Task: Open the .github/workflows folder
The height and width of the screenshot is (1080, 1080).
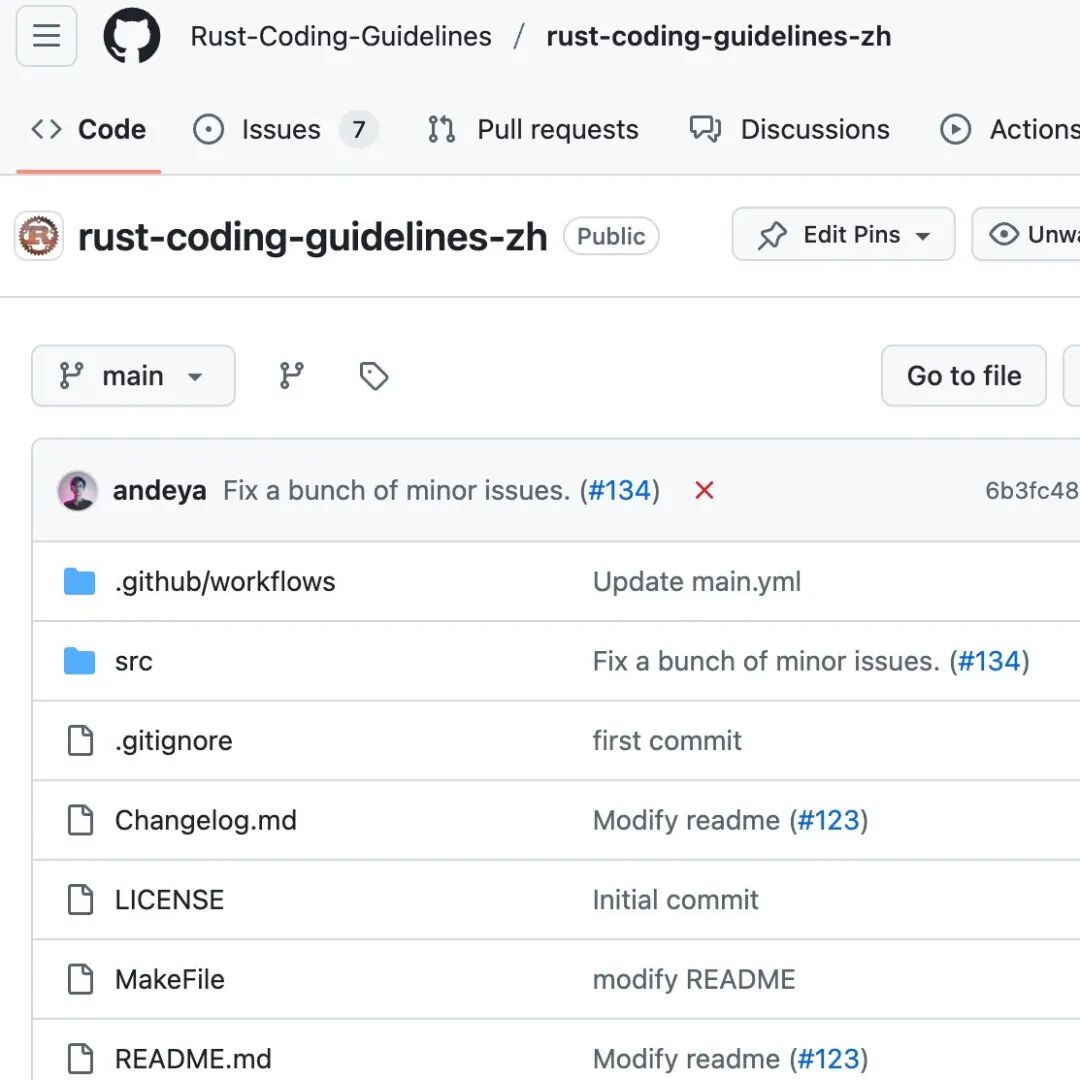Action: pyautogui.click(x=225, y=581)
